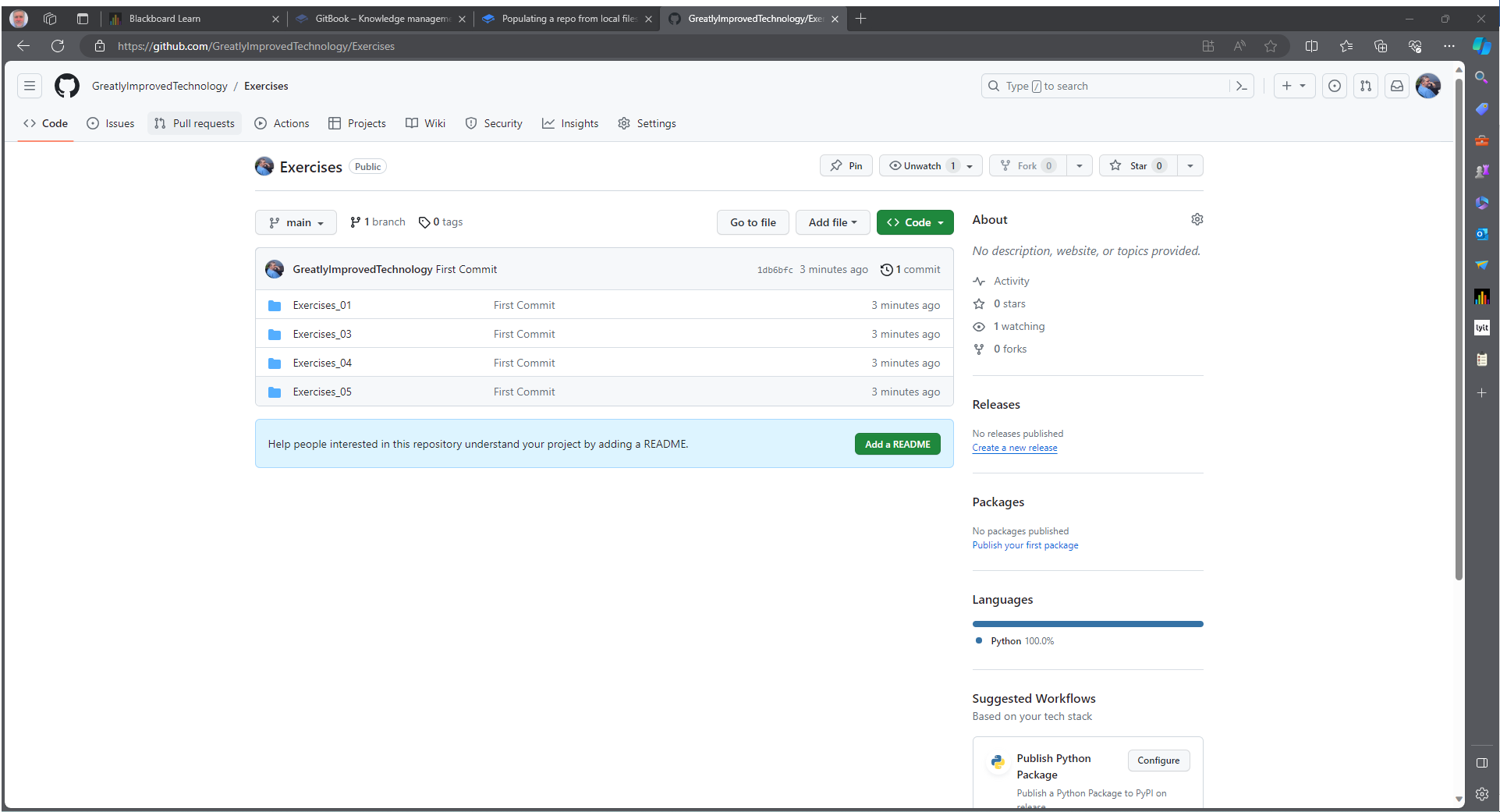Open the green Code dropdown
The width and height of the screenshot is (1500, 812).
[915, 222]
